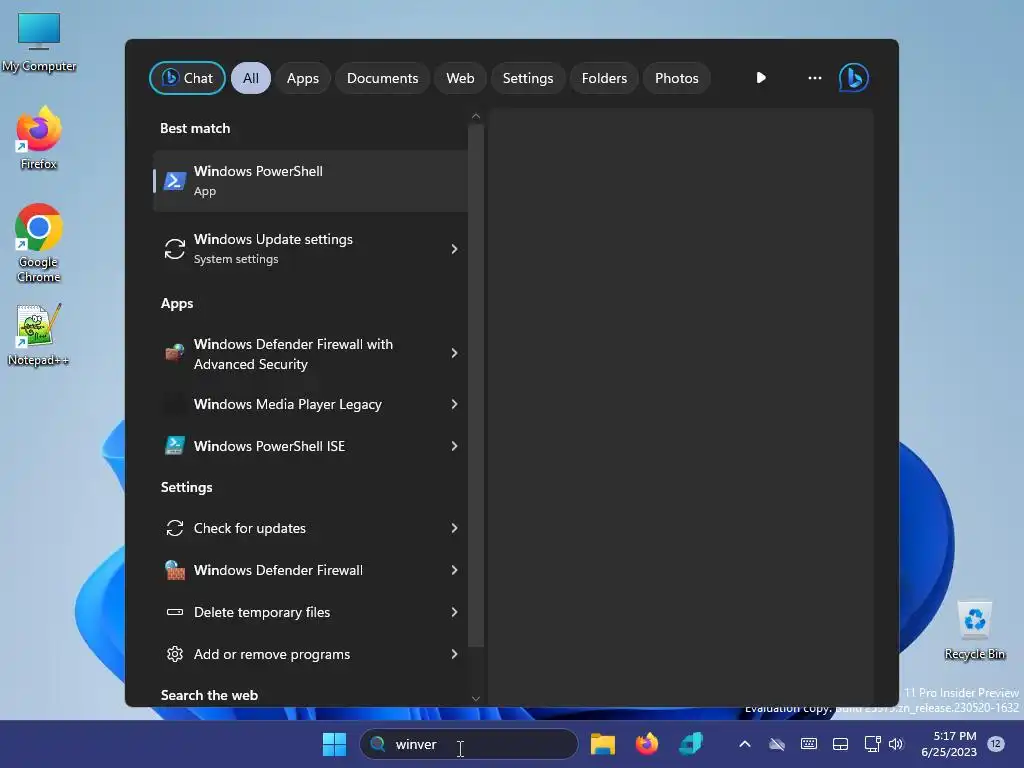Open network status tray icon
This screenshot has width=1024, height=768.
[x=872, y=744]
